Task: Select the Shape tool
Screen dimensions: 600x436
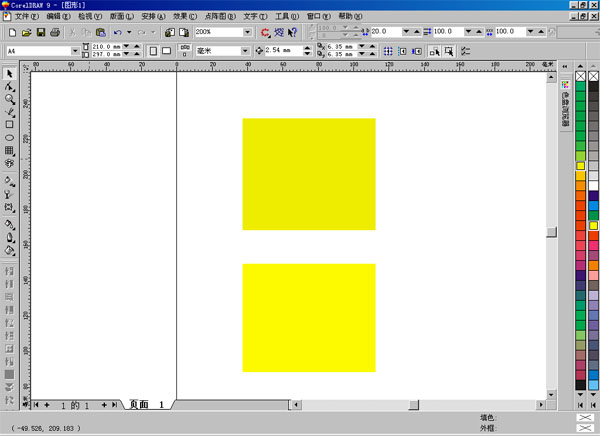Action: 10,87
